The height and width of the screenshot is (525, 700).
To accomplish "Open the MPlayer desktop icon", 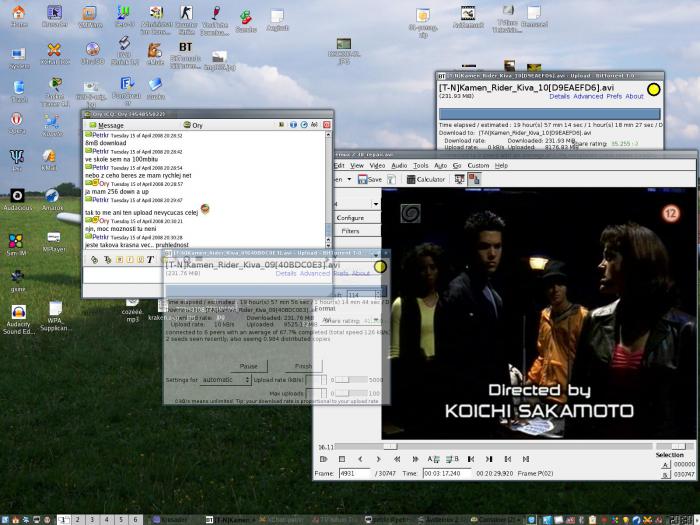I will click(54, 242).
